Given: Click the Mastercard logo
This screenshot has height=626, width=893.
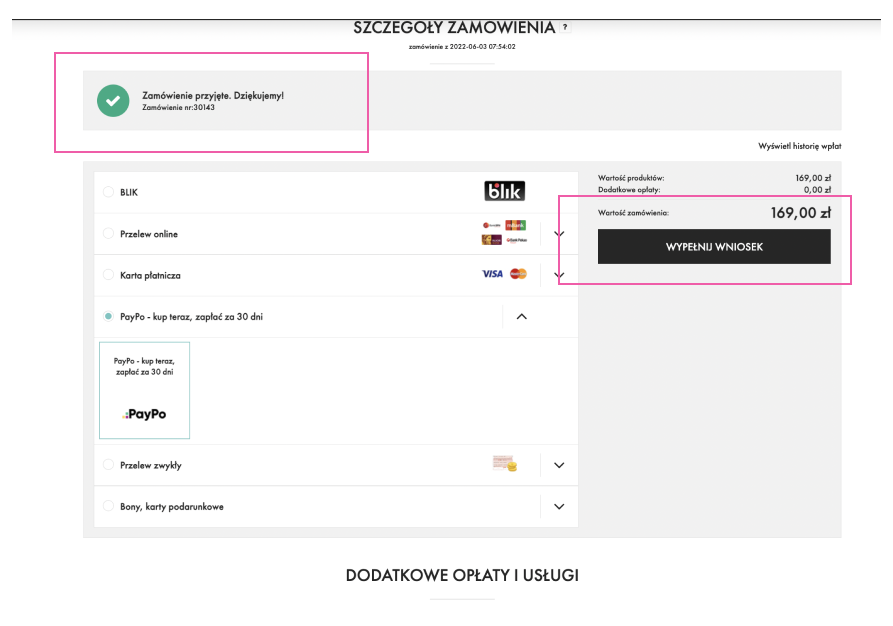Looking at the screenshot, I should (517, 274).
